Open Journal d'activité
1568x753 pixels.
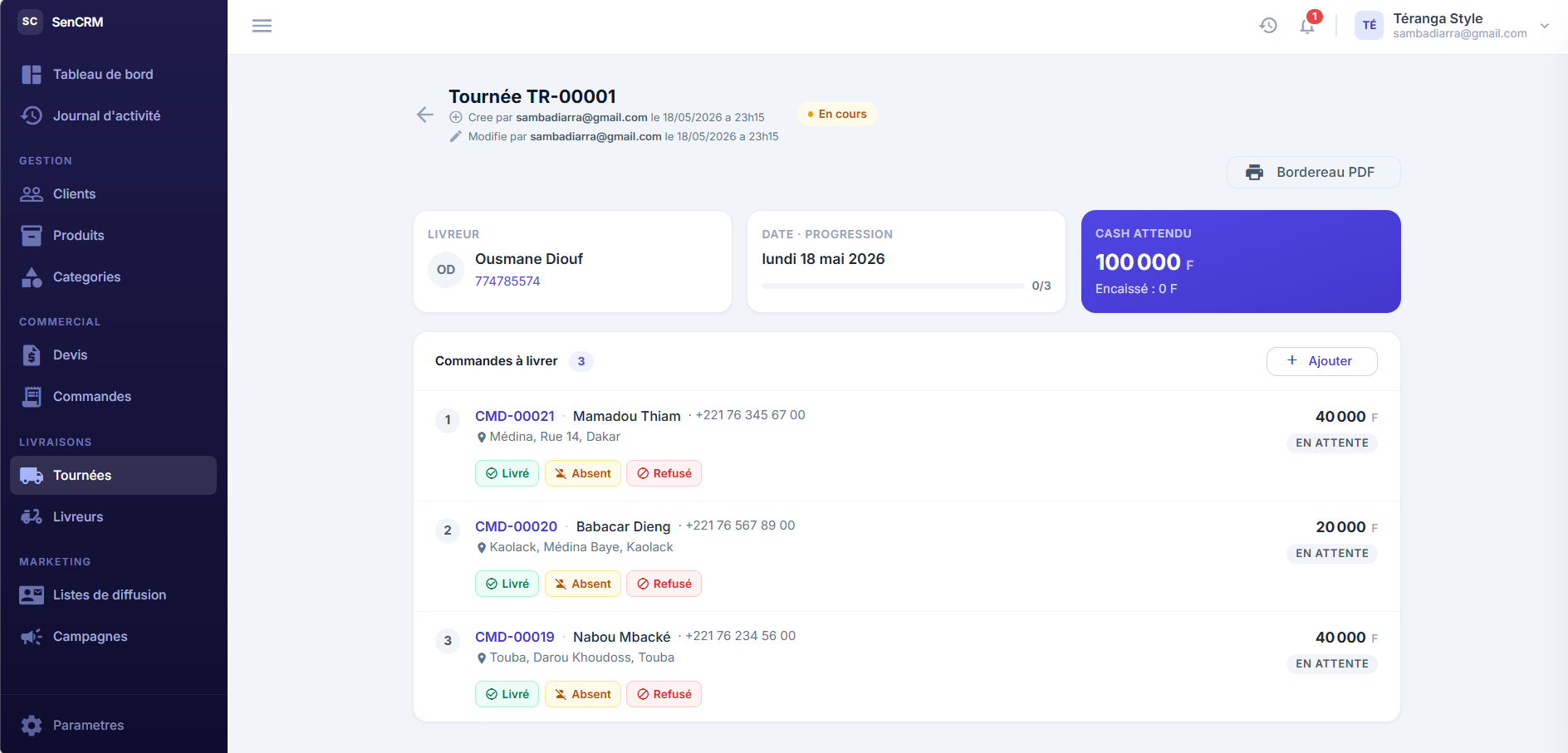tap(113, 116)
